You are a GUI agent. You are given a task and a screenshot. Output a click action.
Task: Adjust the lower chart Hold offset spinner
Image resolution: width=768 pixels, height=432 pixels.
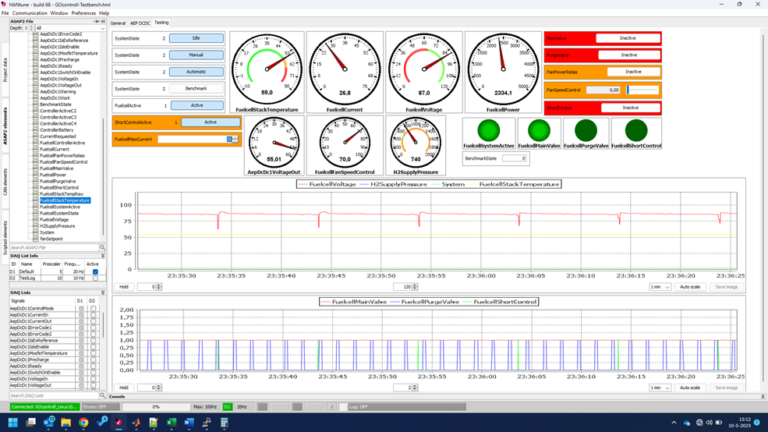[x=159, y=387]
